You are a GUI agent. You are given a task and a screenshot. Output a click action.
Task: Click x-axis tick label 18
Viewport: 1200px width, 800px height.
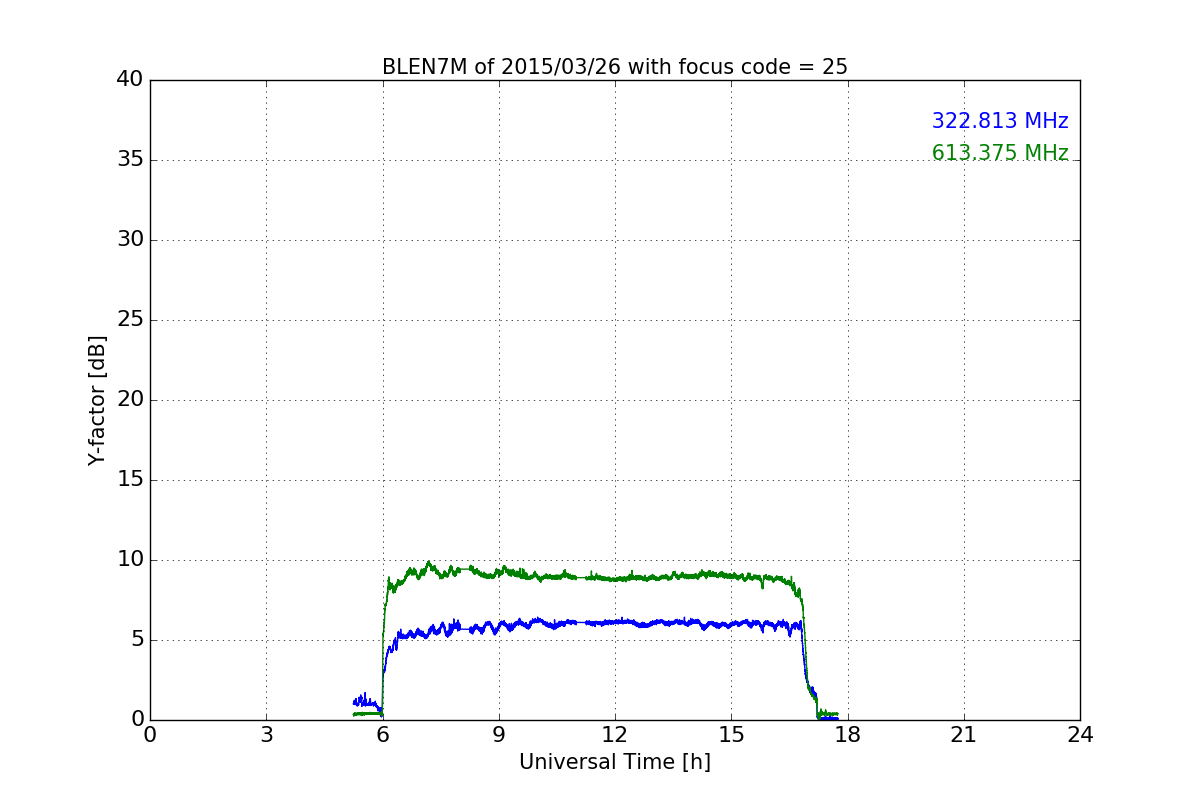(847, 735)
